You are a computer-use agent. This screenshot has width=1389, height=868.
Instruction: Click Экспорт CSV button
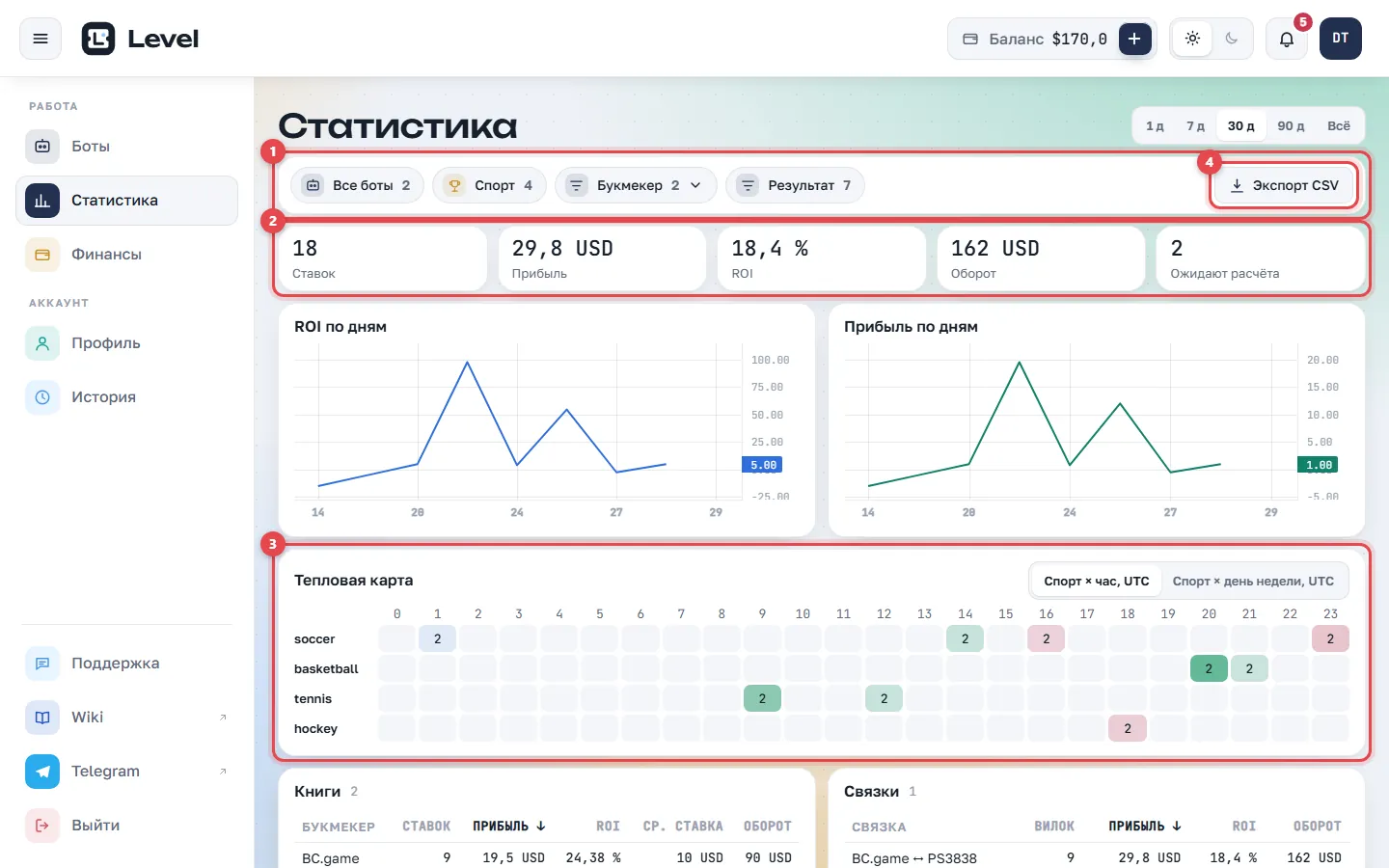(x=1284, y=185)
